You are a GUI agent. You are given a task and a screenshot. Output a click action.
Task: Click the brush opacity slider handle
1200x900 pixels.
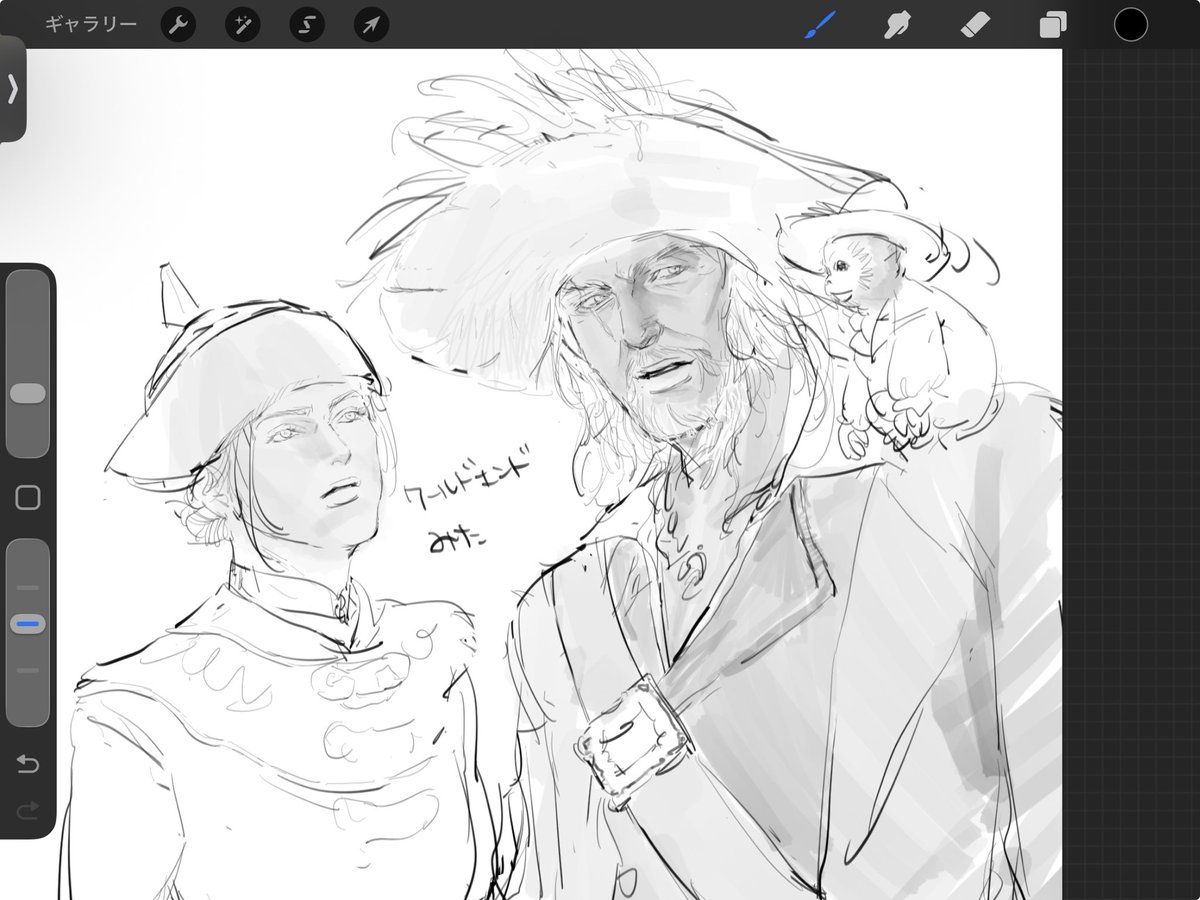click(28, 625)
